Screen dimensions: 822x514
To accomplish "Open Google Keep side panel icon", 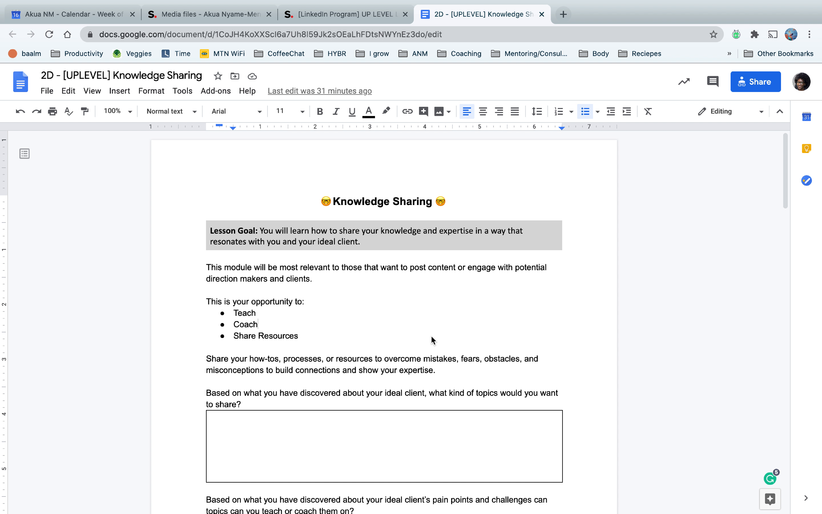I will 806,148.
